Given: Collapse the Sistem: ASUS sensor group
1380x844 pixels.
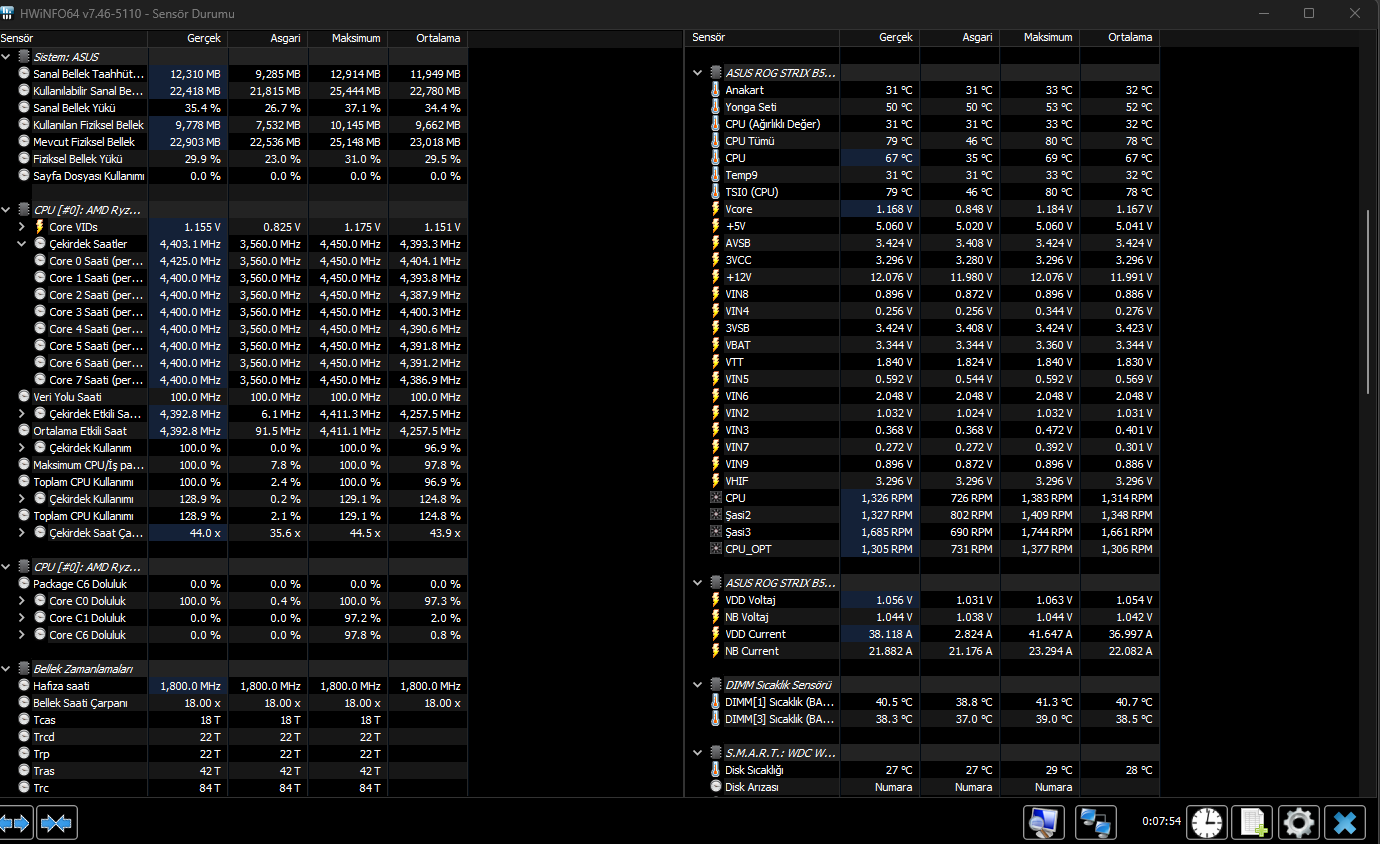Looking at the screenshot, I should 7,57.
